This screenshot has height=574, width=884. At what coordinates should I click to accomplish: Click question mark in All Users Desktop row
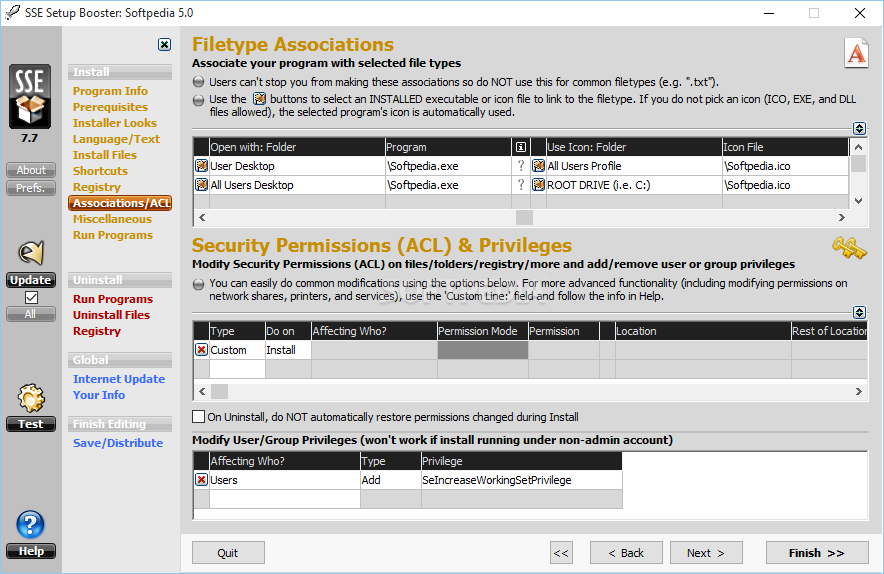point(521,185)
